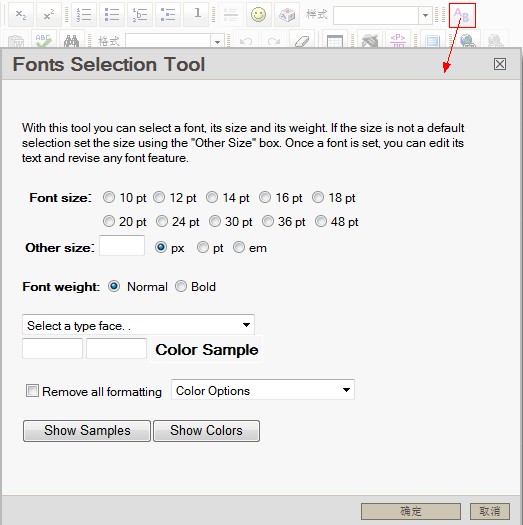The height and width of the screenshot is (525, 523).
Task: Confirm with the 确定 button
Action: click(411, 511)
